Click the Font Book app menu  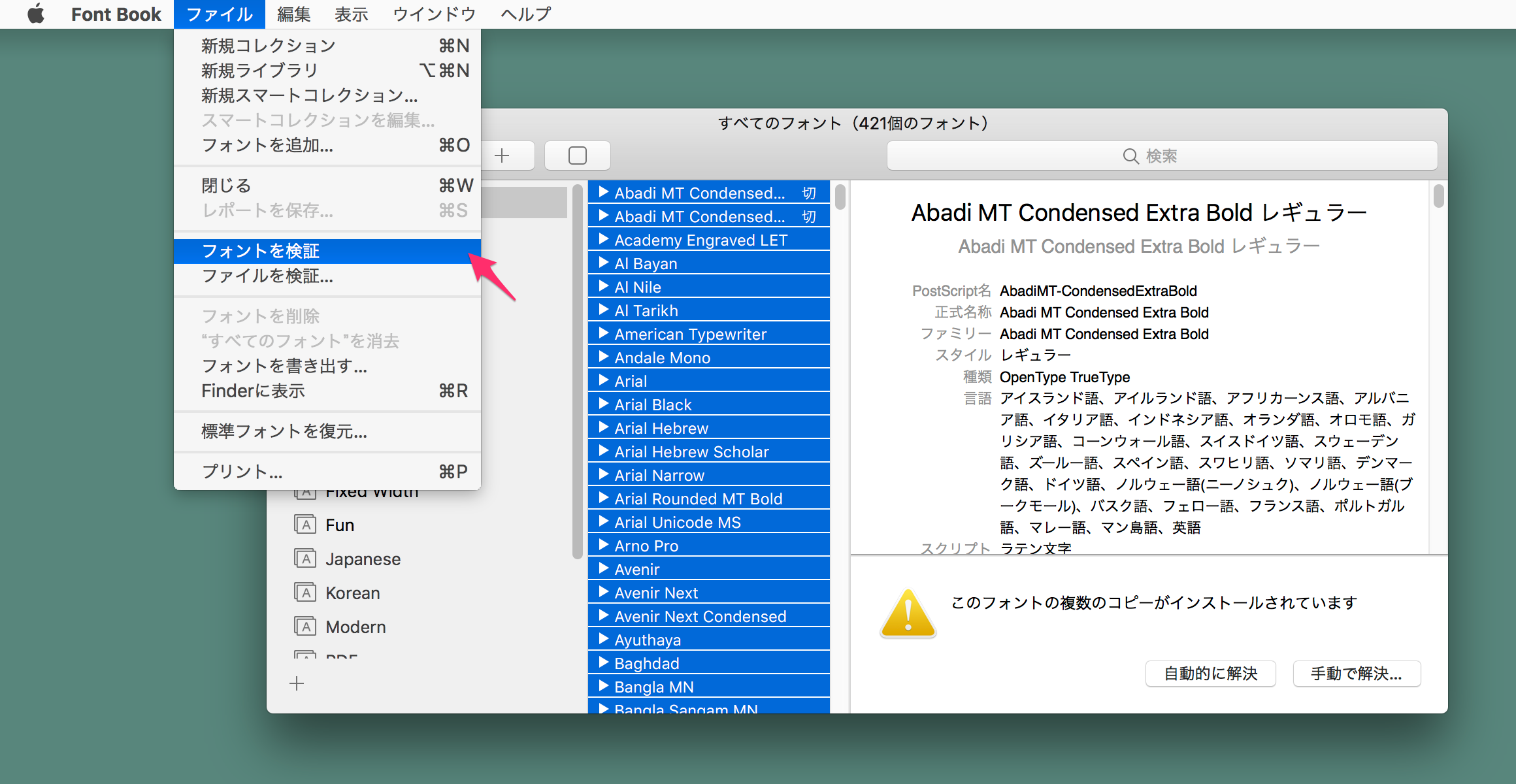(x=116, y=14)
